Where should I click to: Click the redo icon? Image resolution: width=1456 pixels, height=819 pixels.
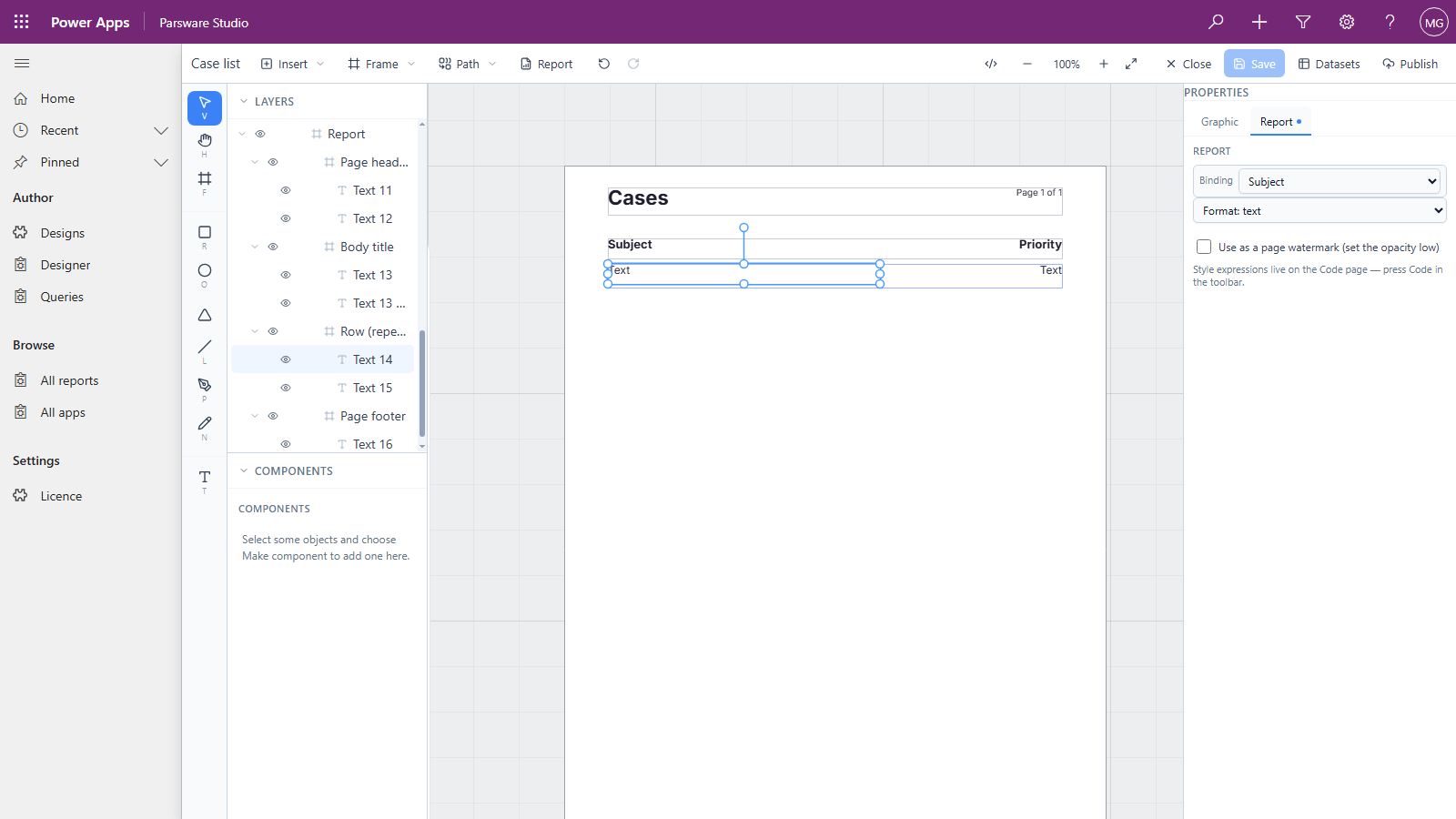tap(633, 64)
